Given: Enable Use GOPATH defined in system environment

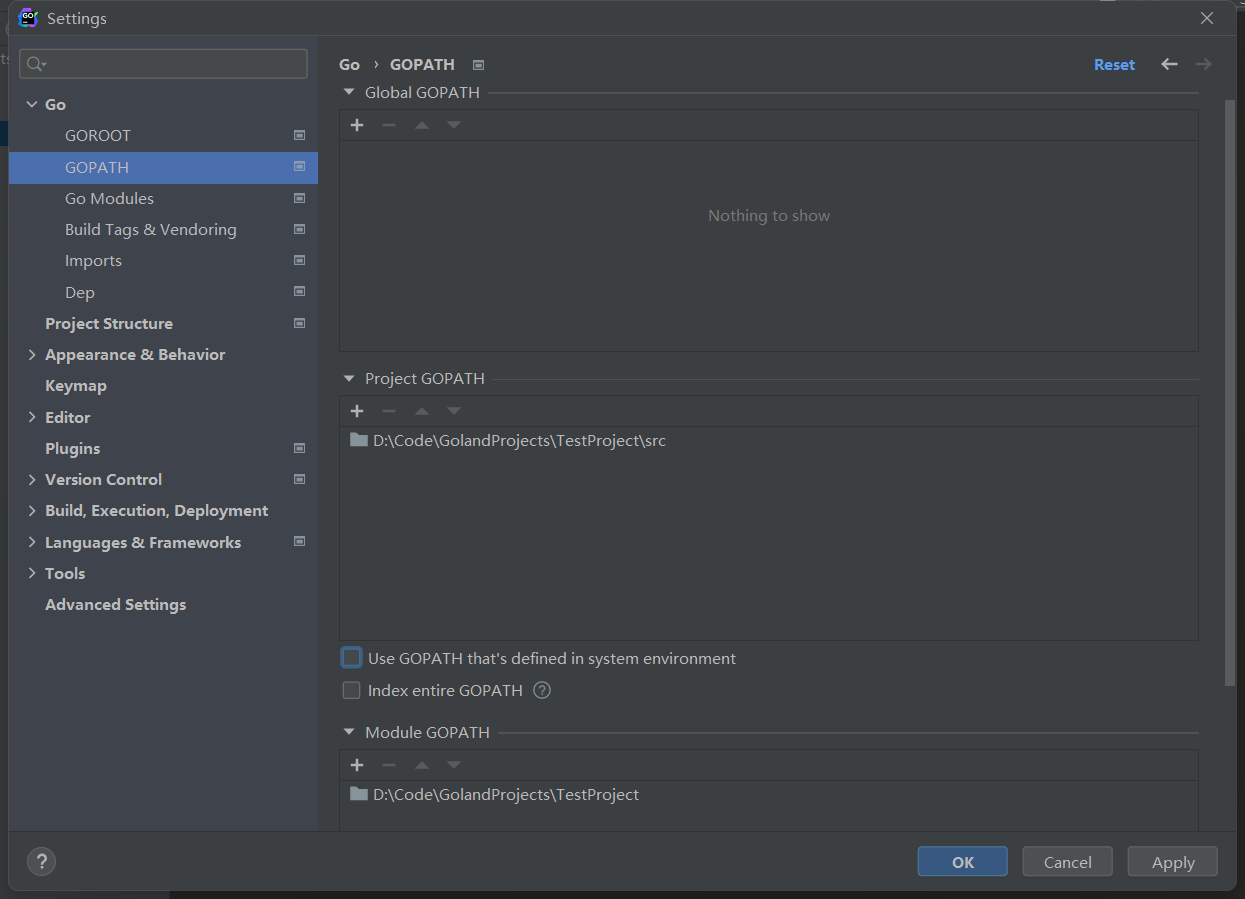Looking at the screenshot, I should [x=351, y=658].
